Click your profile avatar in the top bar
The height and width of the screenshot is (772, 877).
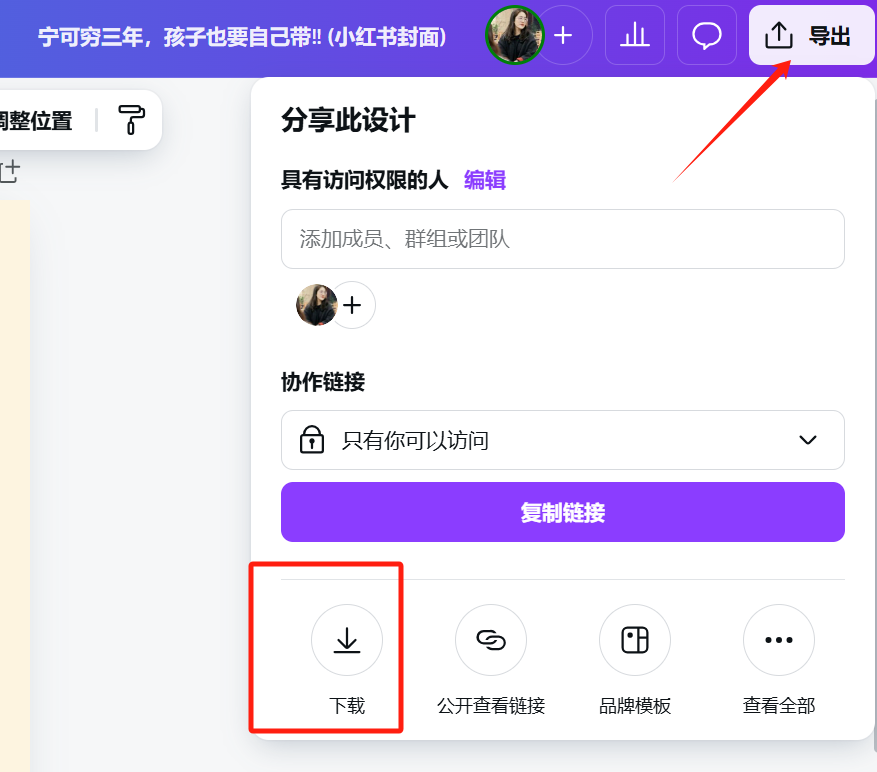tap(514, 35)
